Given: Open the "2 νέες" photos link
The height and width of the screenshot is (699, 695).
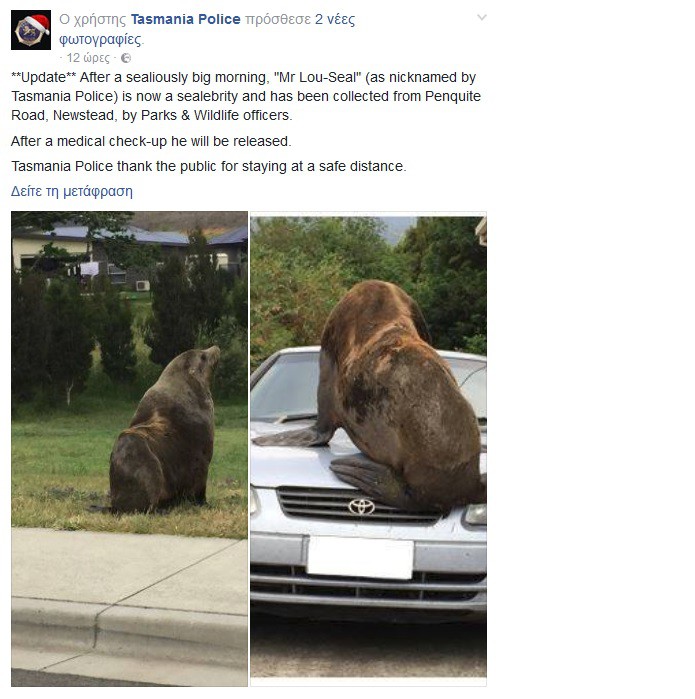Looking at the screenshot, I should pyautogui.click(x=335, y=19).
